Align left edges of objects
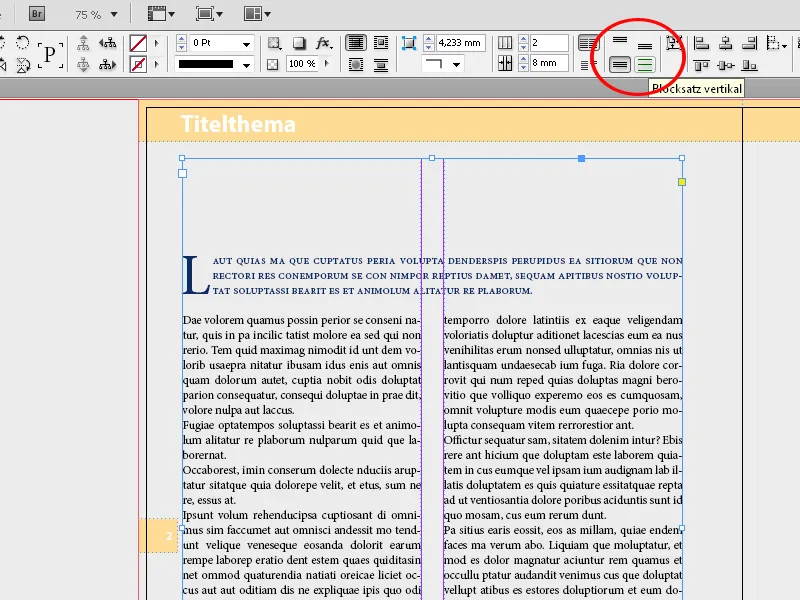 click(x=702, y=43)
